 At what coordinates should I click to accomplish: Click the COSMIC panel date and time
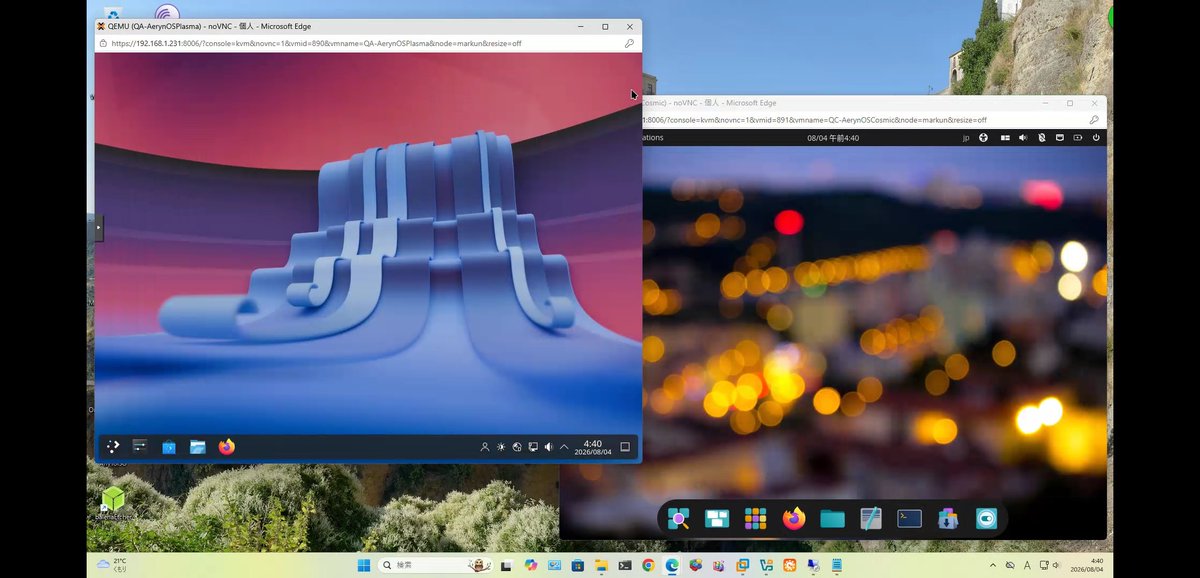tap(833, 138)
